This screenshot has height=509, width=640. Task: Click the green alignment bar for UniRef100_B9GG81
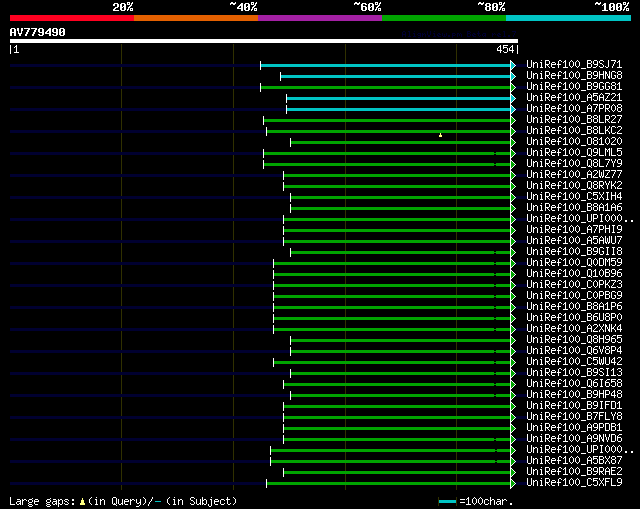point(385,87)
